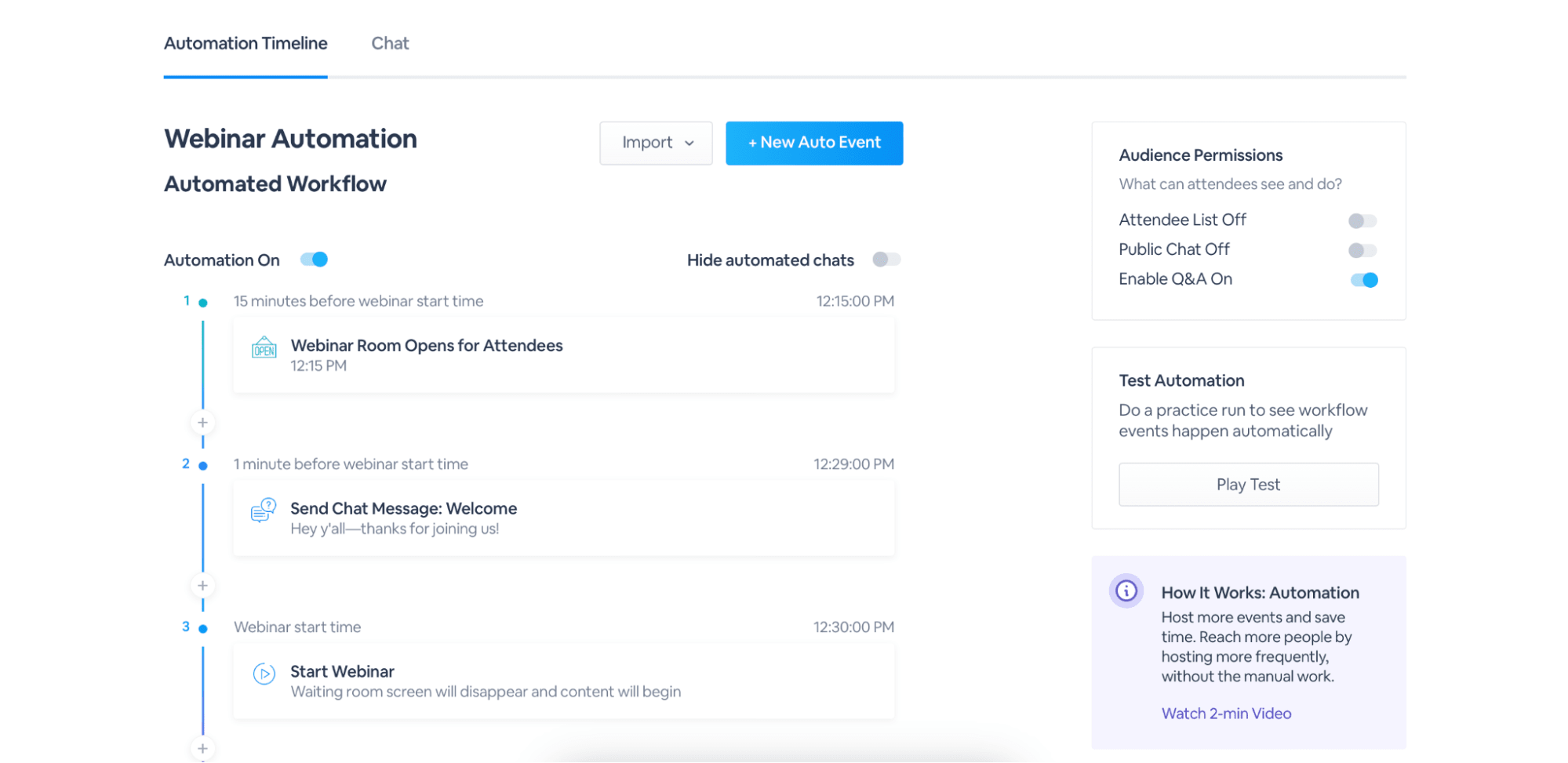Click the webinar room open icon
This screenshot has width=1568, height=763.
coord(264,349)
